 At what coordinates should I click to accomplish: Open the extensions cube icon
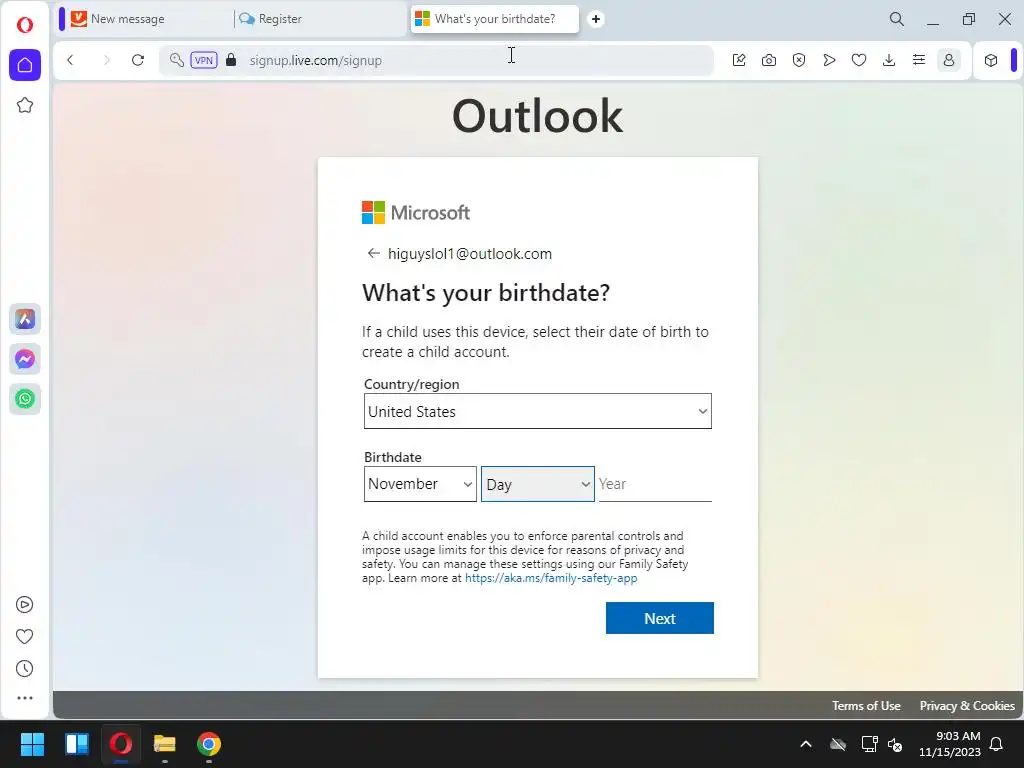click(x=991, y=60)
